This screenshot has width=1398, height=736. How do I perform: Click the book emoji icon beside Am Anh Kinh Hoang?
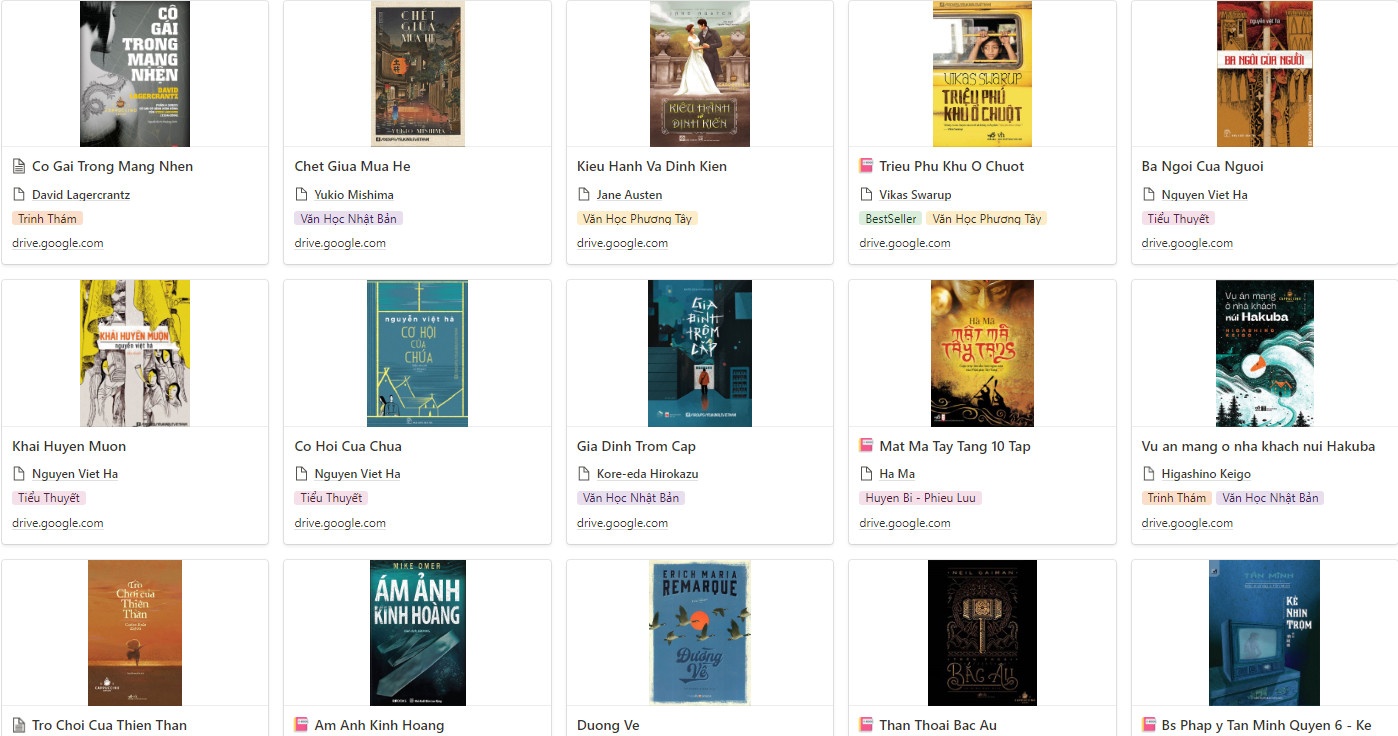(301, 725)
